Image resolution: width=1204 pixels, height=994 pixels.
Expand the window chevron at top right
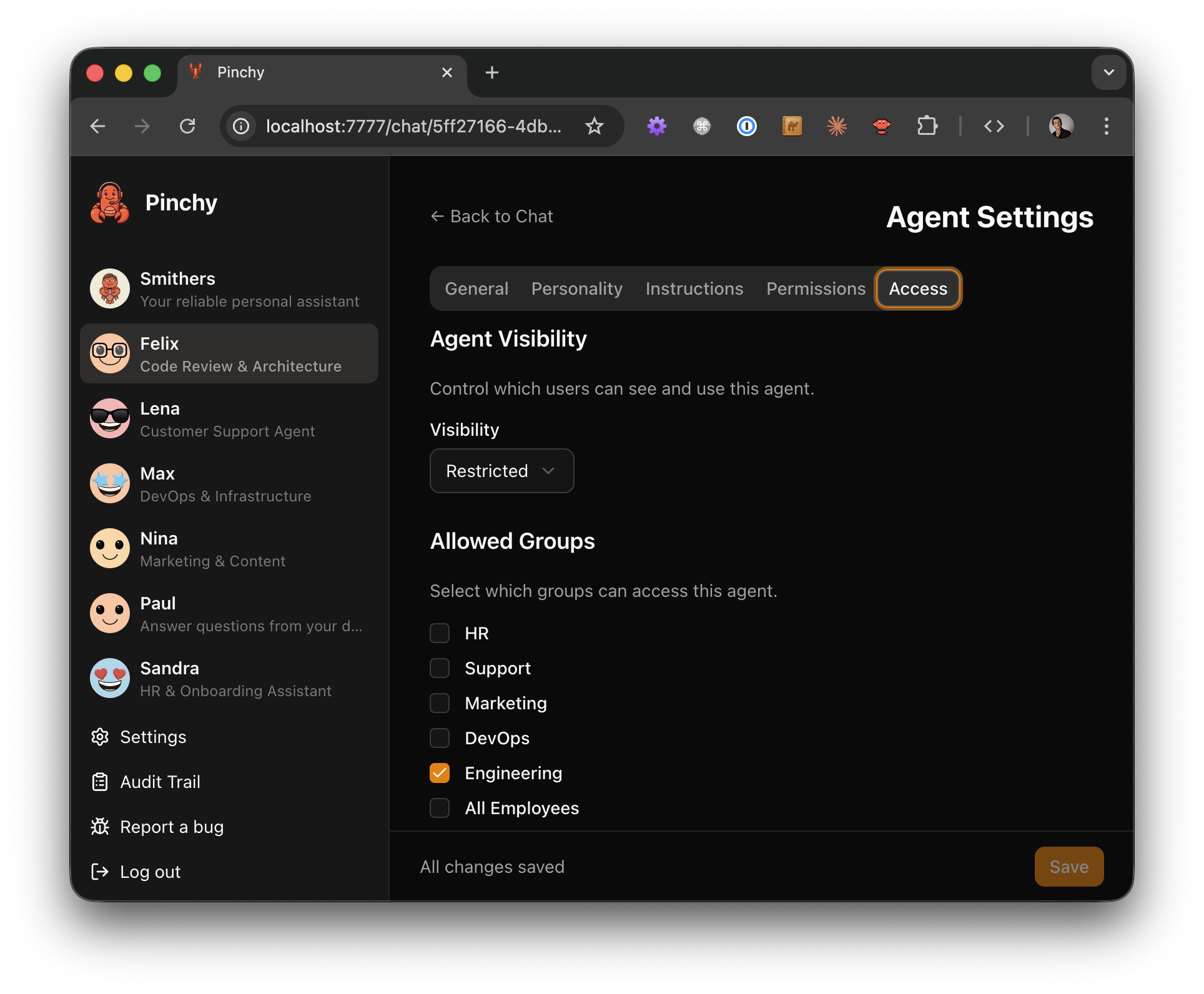pyautogui.click(x=1108, y=72)
